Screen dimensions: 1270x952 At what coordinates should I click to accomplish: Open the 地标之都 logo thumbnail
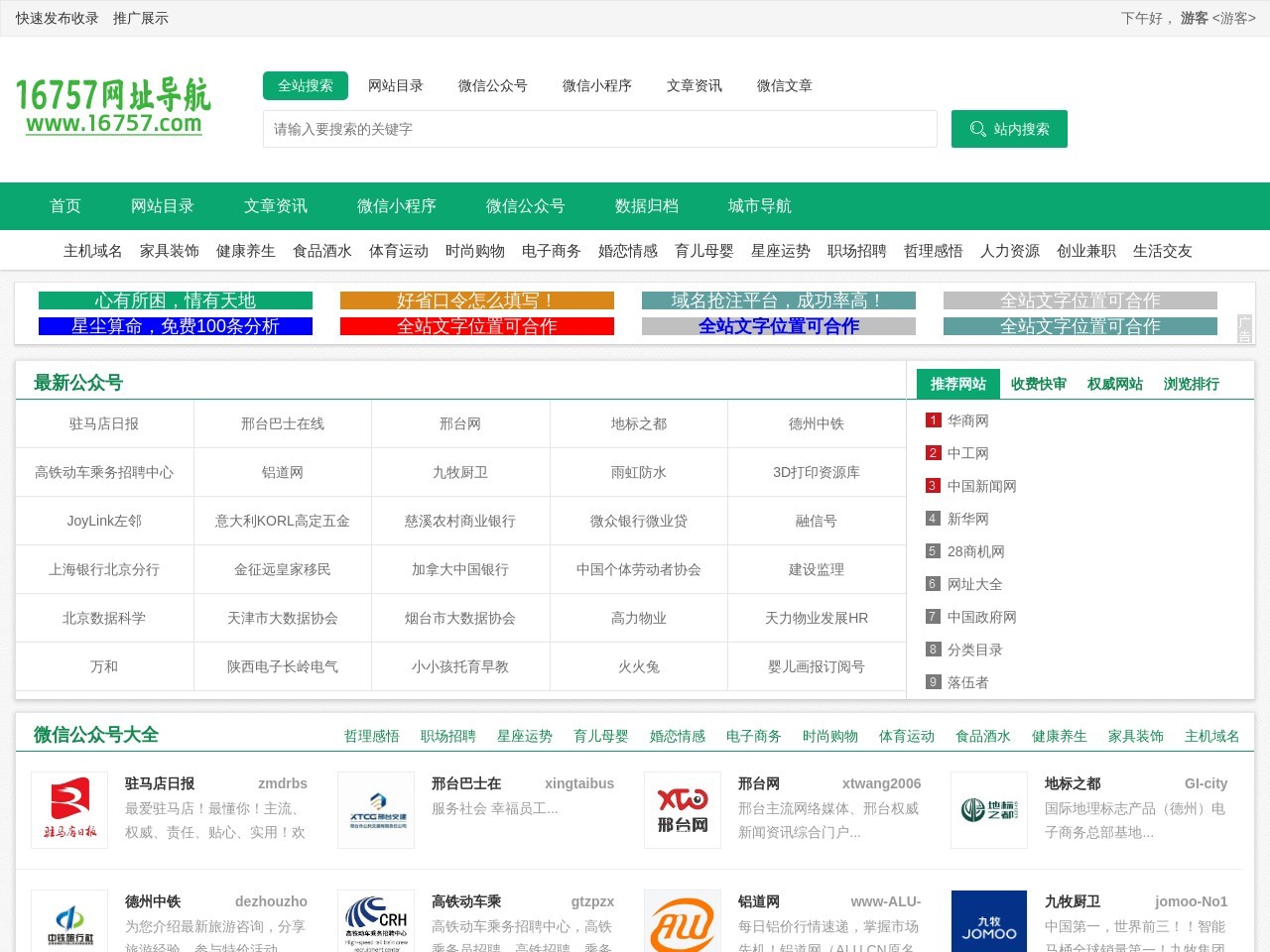(x=989, y=810)
